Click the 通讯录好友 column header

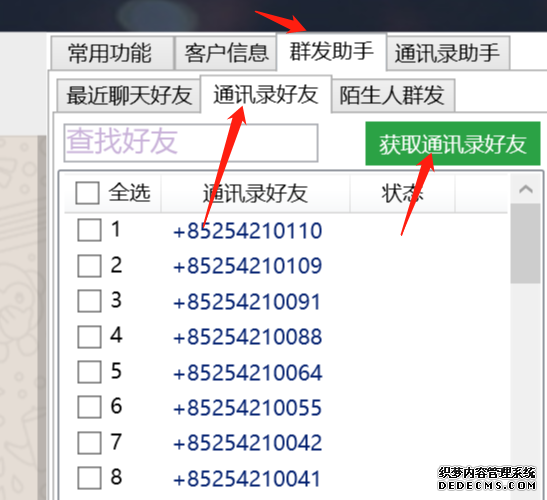point(255,193)
